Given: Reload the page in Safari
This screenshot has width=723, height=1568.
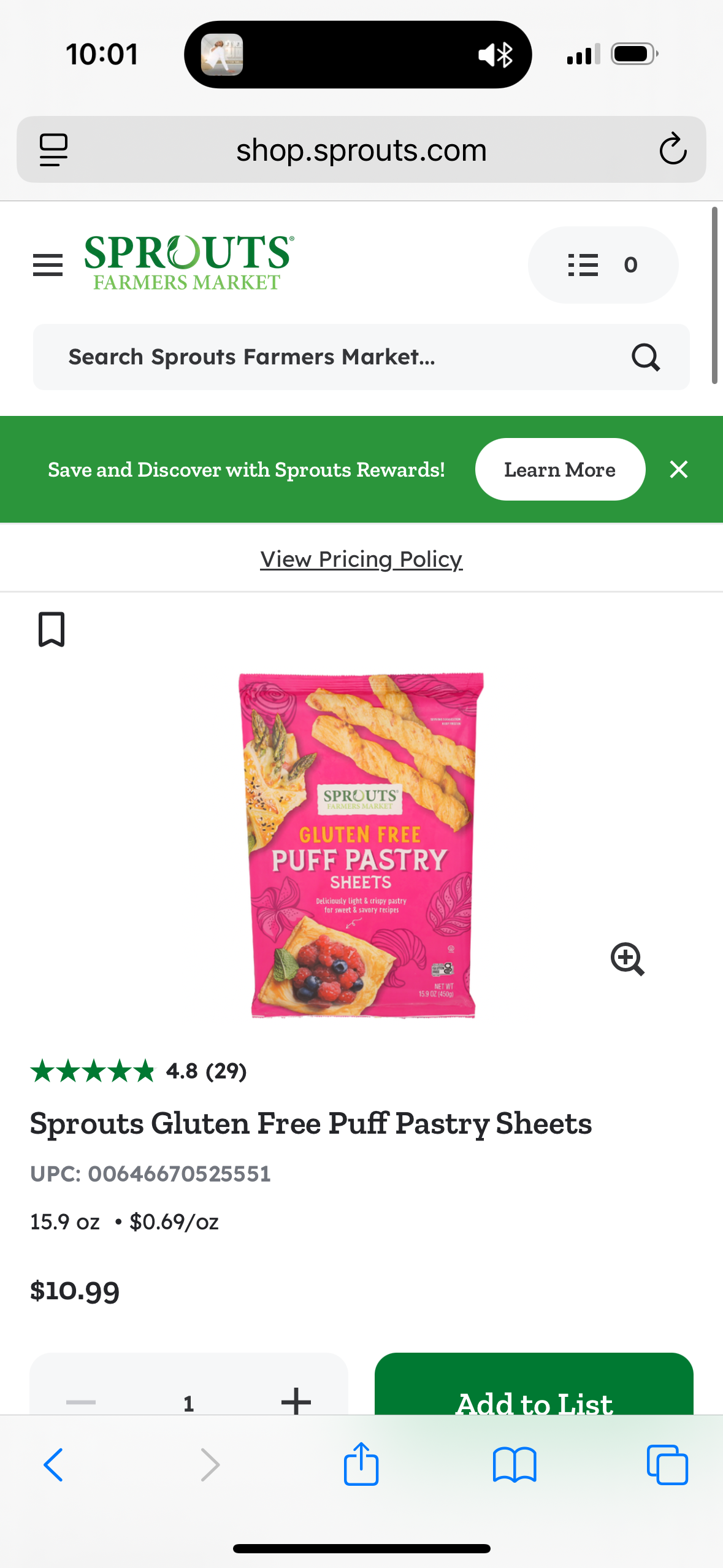Looking at the screenshot, I should coord(673,149).
